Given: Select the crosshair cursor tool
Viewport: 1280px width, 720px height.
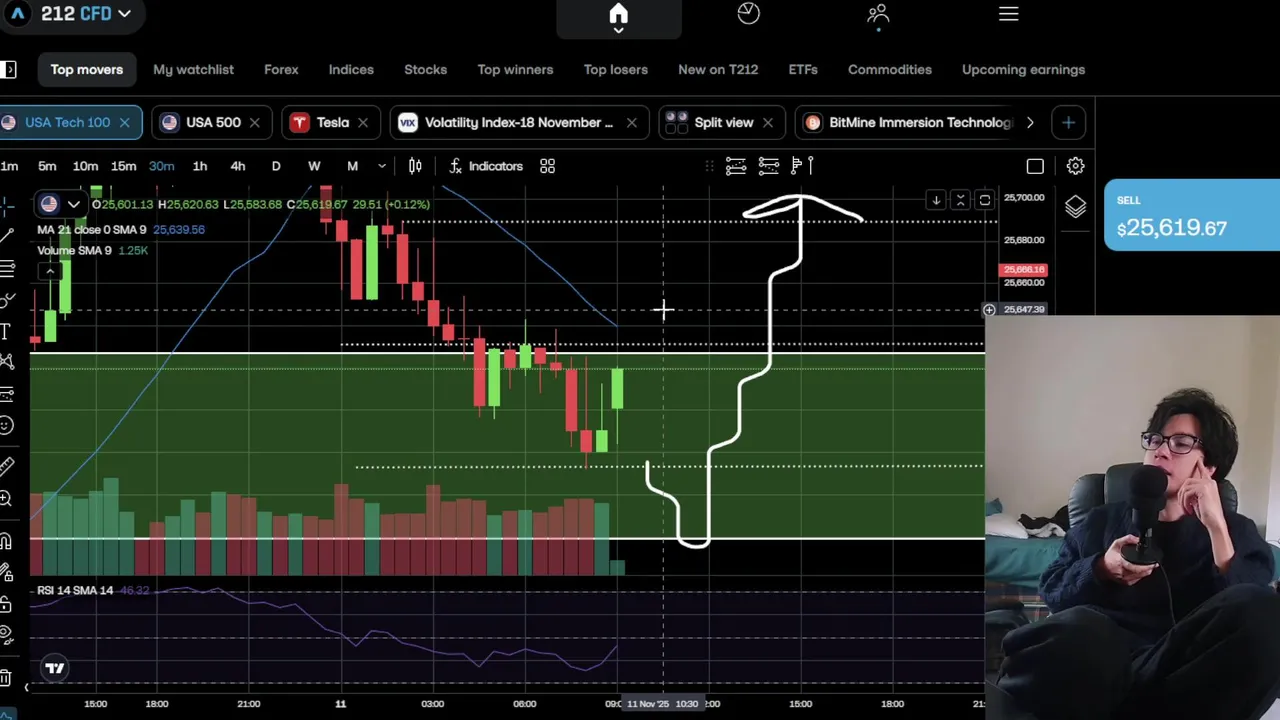Looking at the screenshot, I should coord(6,206).
